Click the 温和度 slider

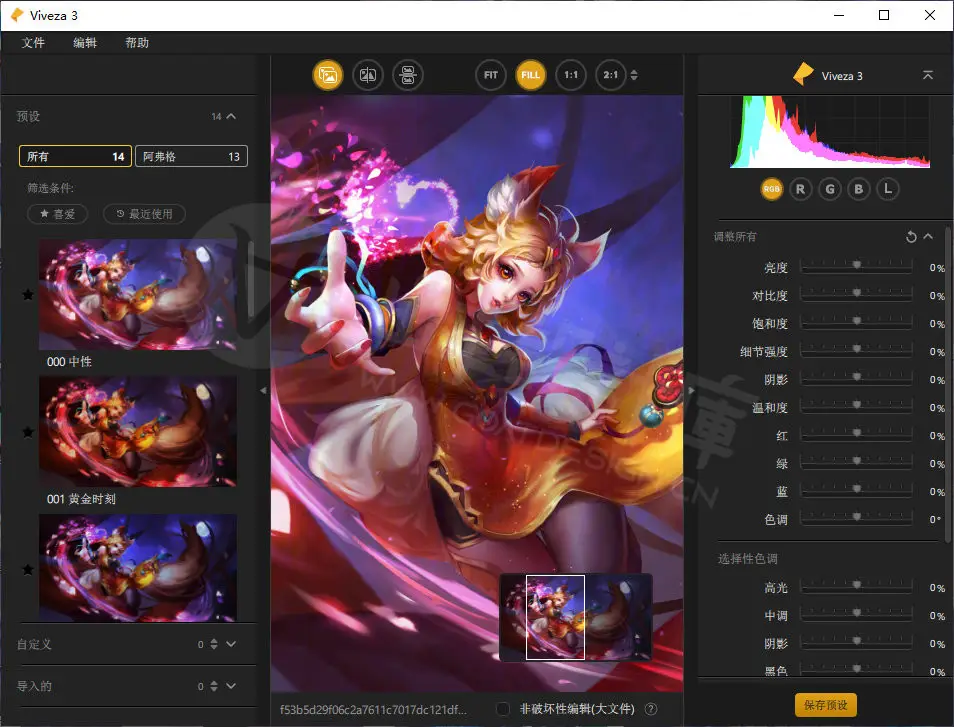(x=856, y=406)
